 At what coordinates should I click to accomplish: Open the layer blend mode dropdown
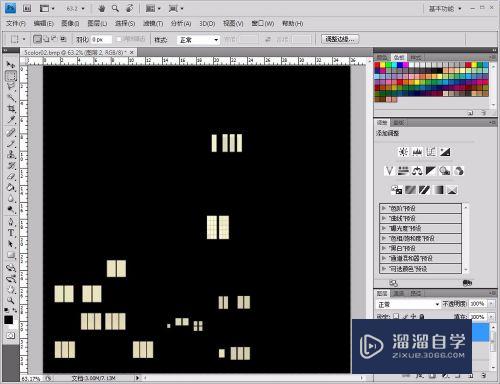[x=408, y=304]
